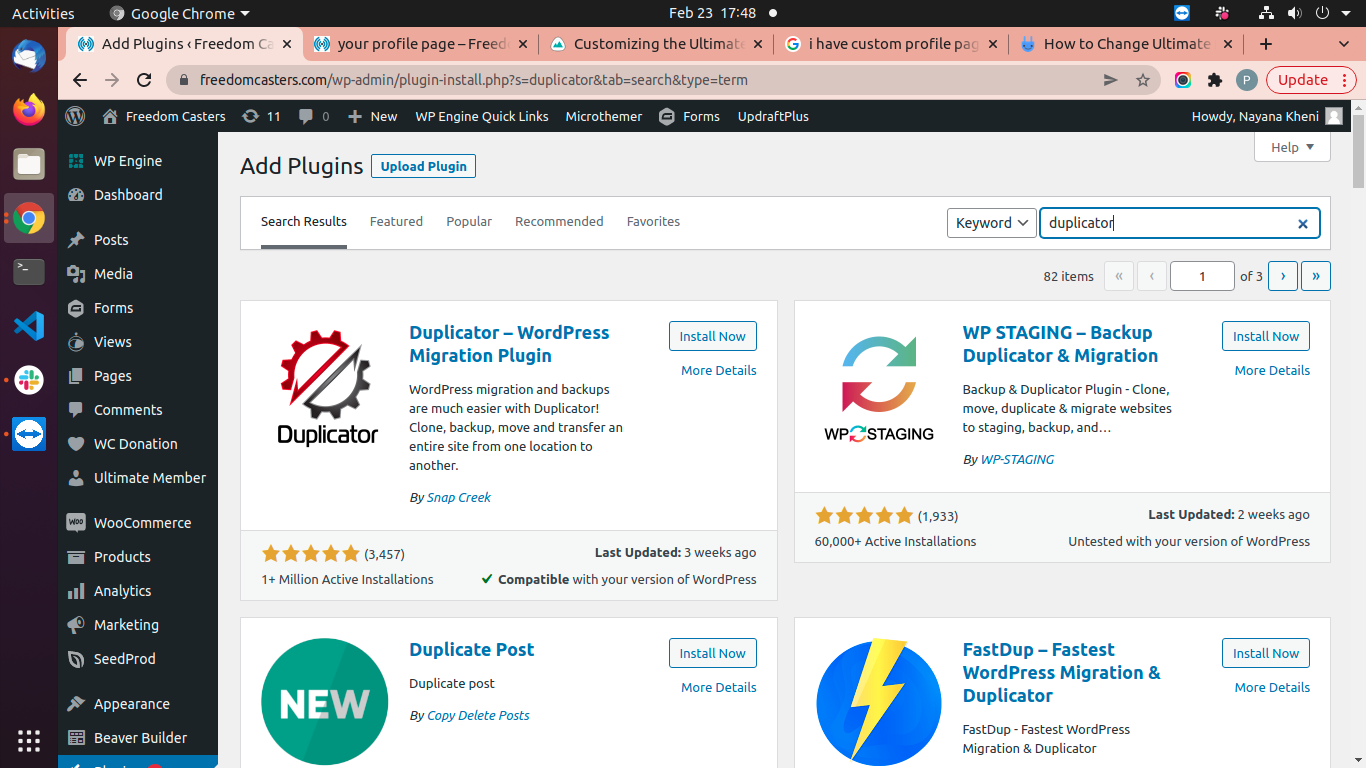Viewport: 1366px width, 768px height.
Task: Install the WP STAGING plugin
Action: click(1265, 336)
